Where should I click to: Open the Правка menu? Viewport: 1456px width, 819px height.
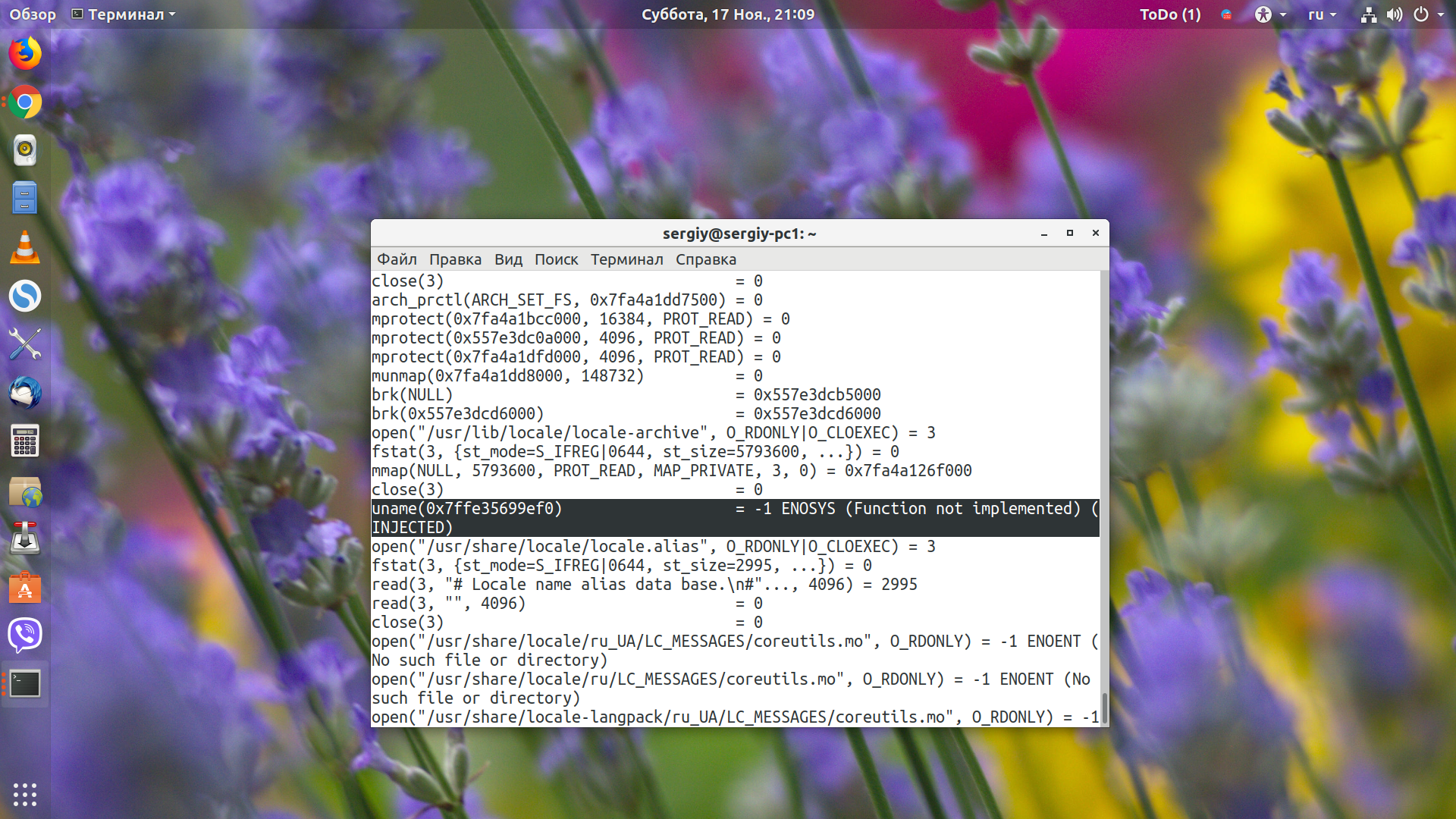pos(455,259)
